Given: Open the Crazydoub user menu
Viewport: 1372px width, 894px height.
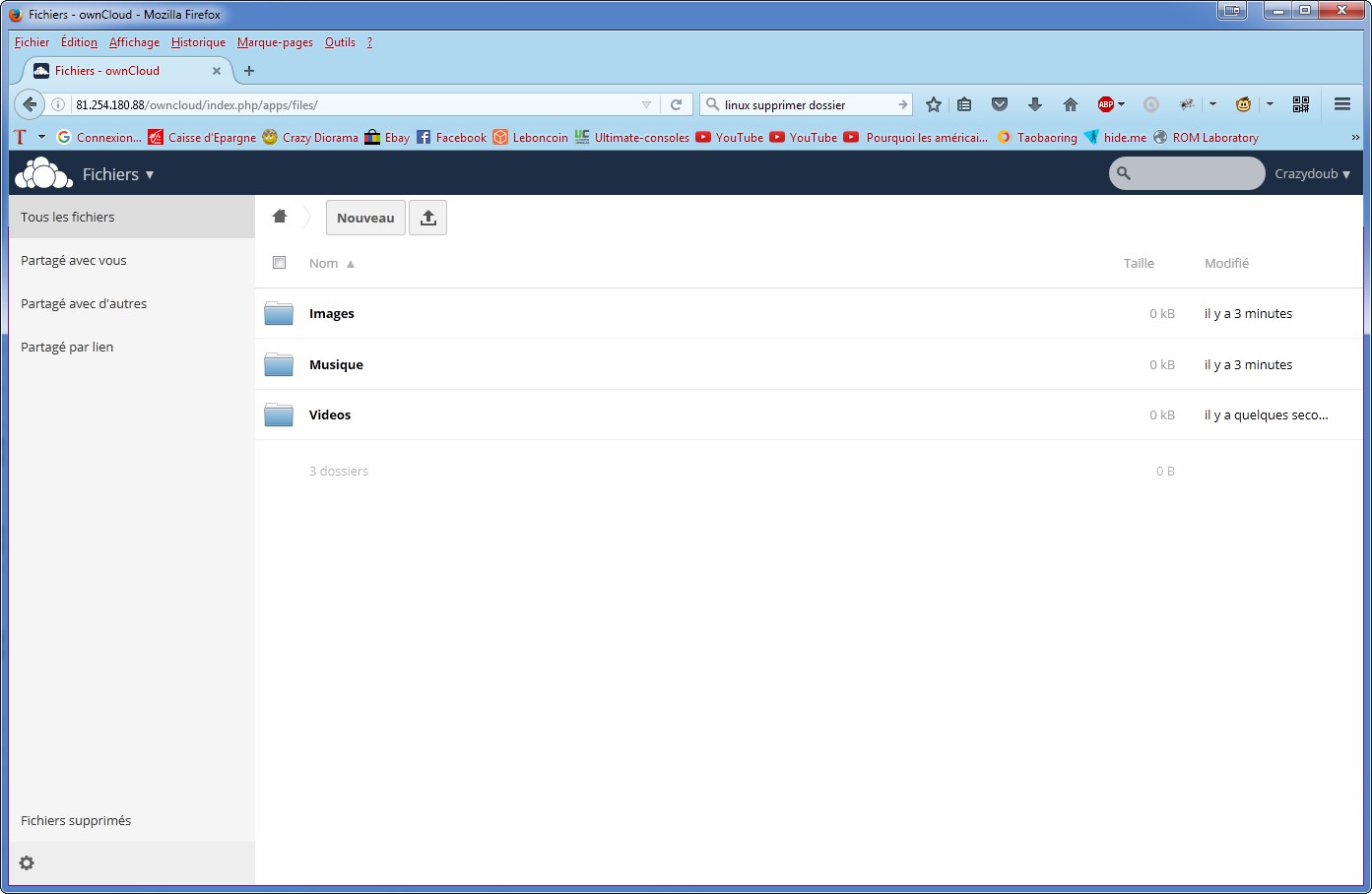Looking at the screenshot, I should (x=1312, y=173).
